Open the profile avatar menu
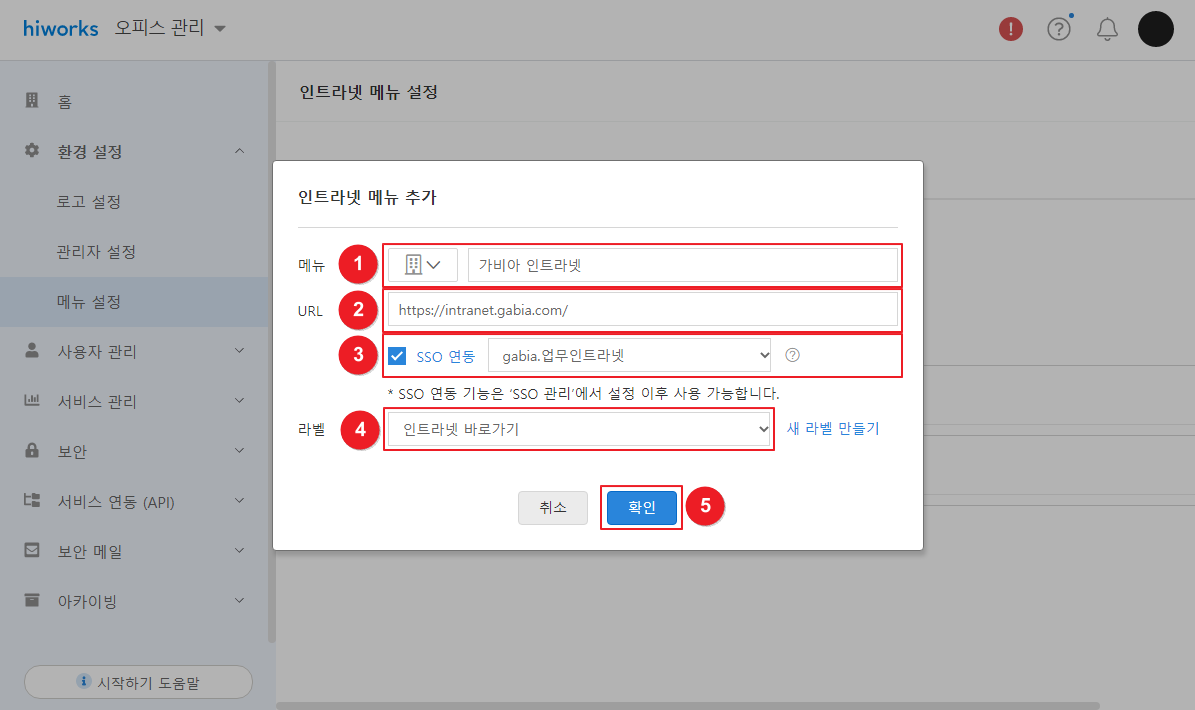The image size is (1195, 710). click(x=1155, y=29)
